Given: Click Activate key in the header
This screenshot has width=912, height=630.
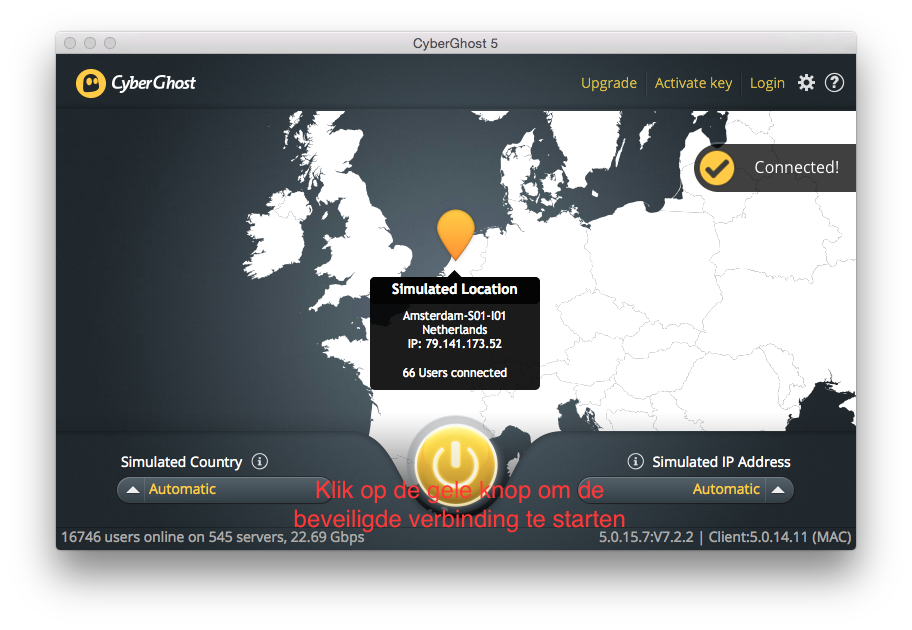Looking at the screenshot, I should pyautogui.click(x=693, y=83).
